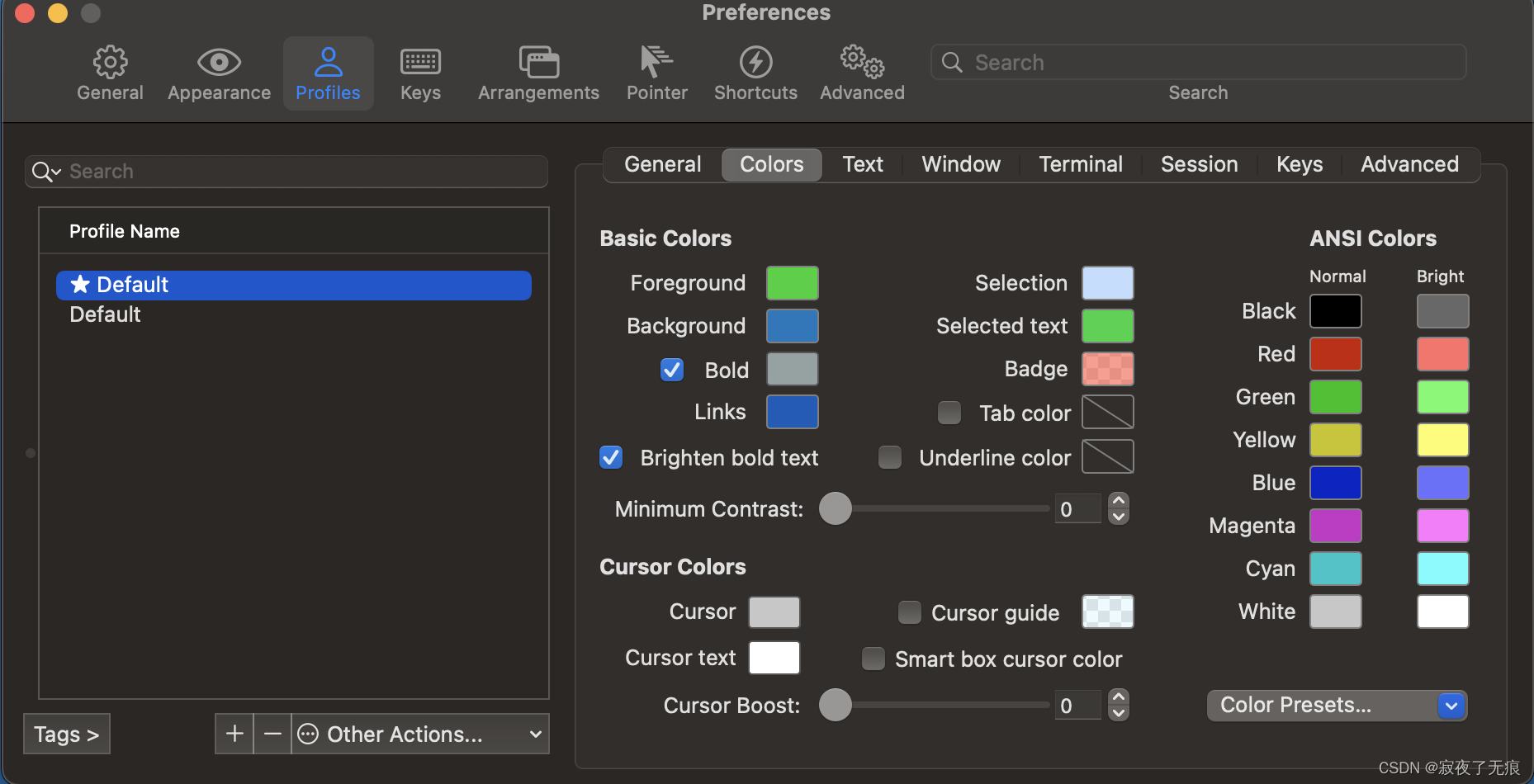Add a new profile with the plus button
The height and width of the screenshot is (784, 1534).
coord(234,734)
